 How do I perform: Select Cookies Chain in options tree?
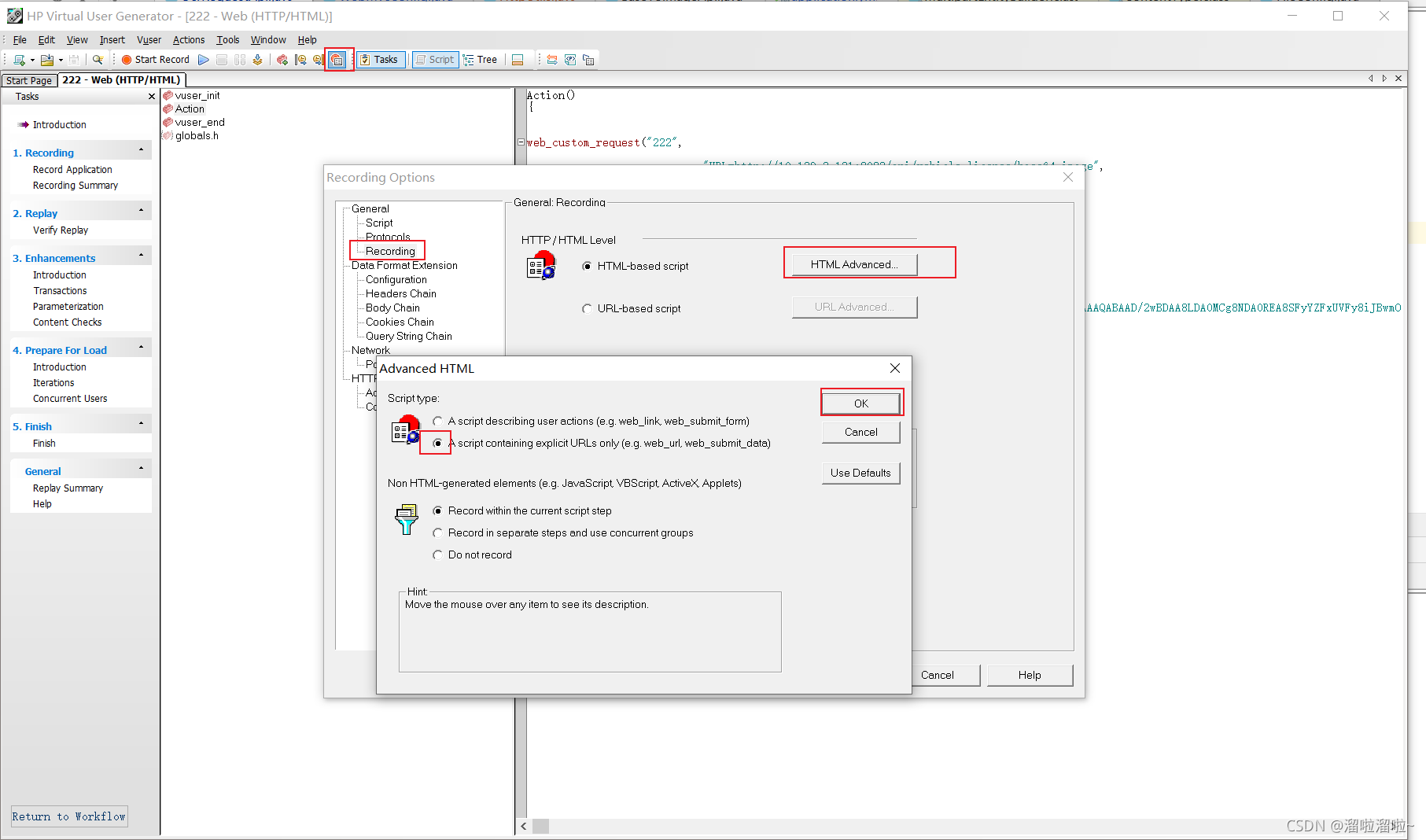pyautogui.click(x=400, y=322)
